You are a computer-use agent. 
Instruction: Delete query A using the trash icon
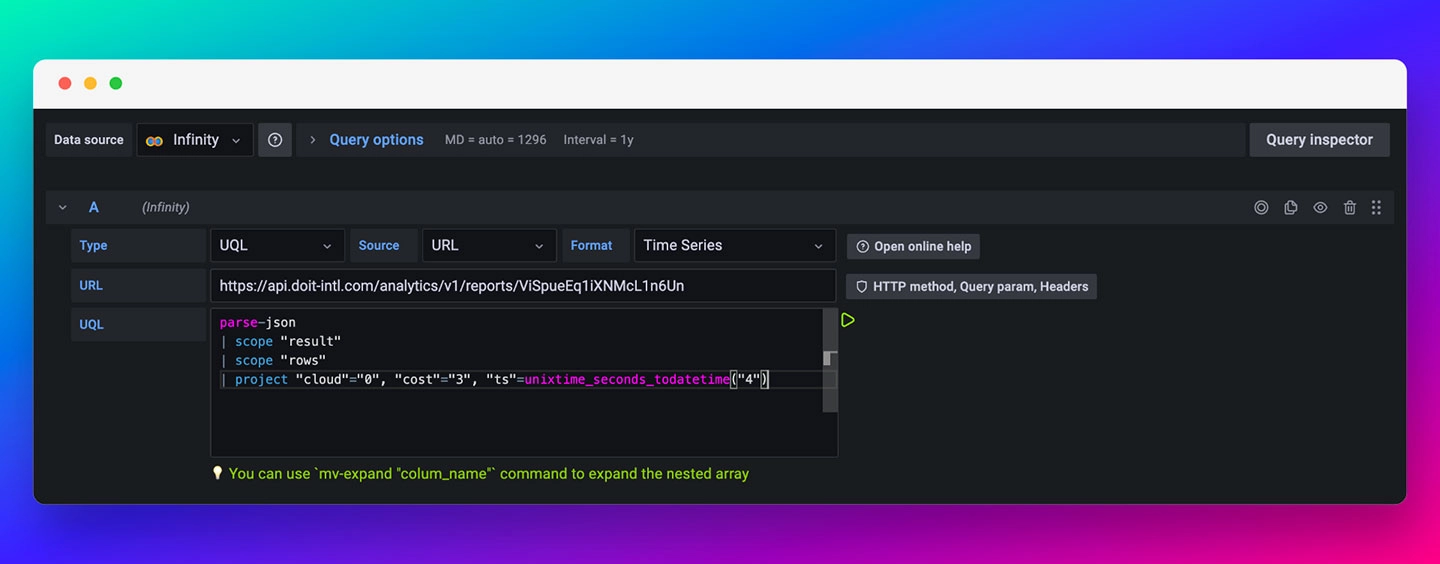pyautogui.click(x=1350, y=207)
